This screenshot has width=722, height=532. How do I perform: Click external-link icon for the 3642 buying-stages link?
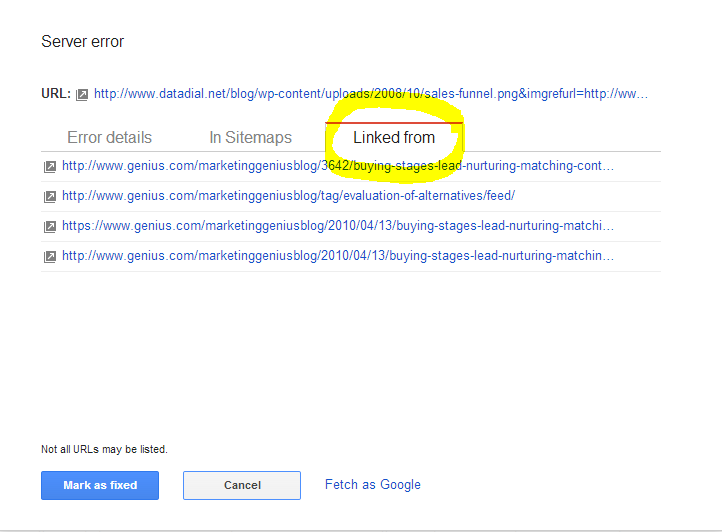tap(50, 166)
